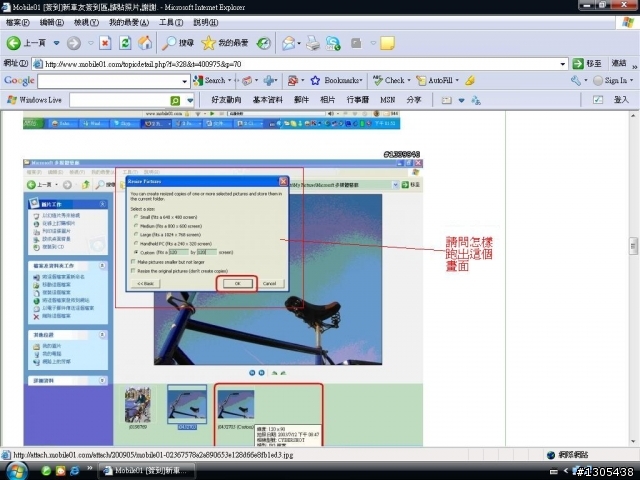
Task: Click the Windows Live logo
Action: pyautogui.click(x=34, y=100)
